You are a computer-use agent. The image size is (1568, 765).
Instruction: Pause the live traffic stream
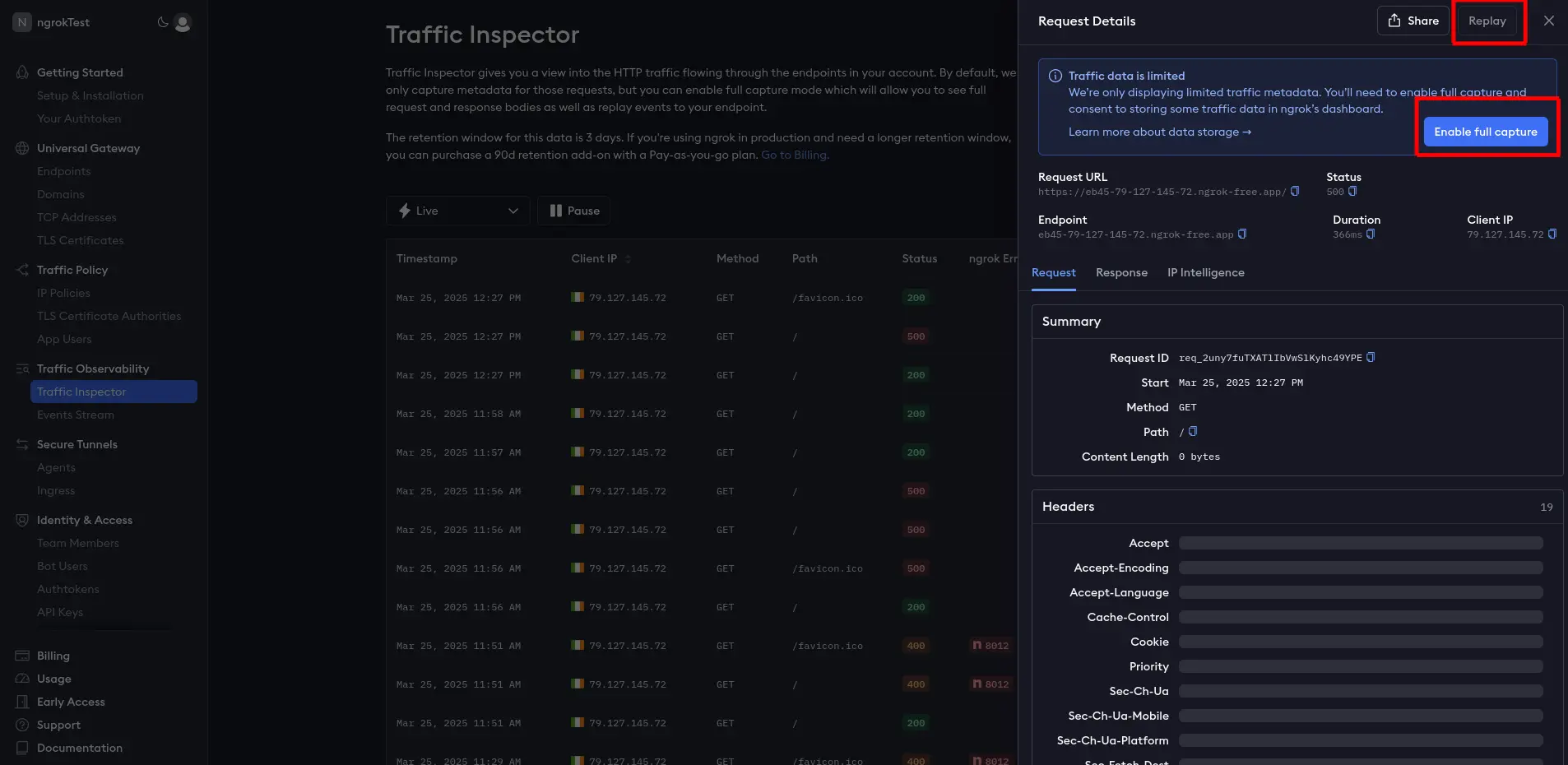pyautogui.click(x=573, y=211)
